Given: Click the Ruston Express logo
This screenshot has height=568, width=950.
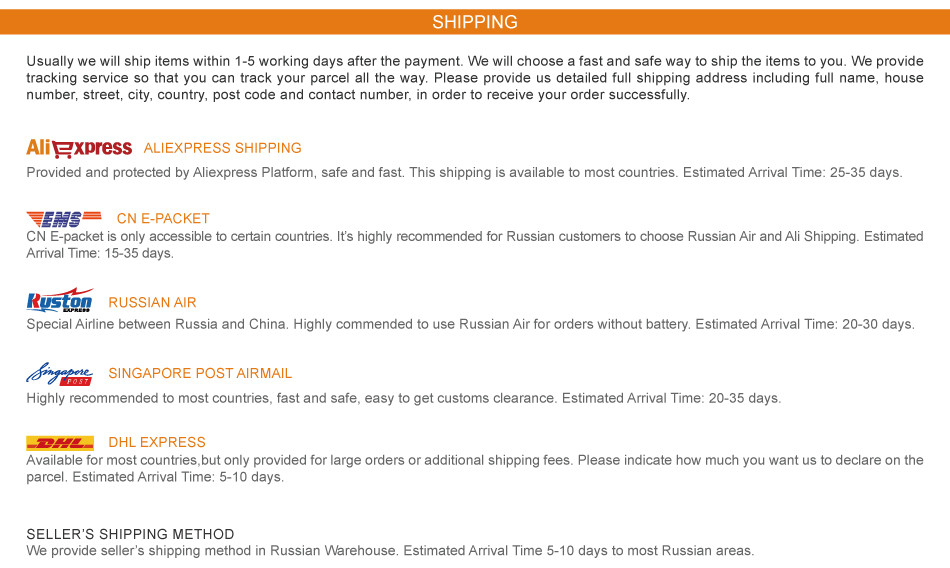Looking at the screenshot, I should (x=60, y=300).
